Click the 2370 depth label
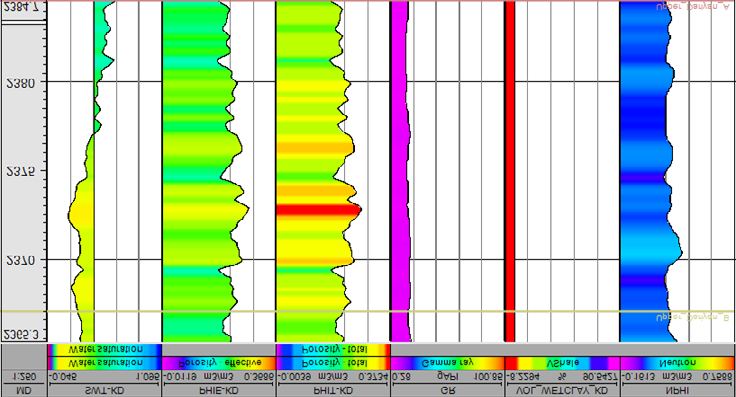The image size is (736, 397). (21, 261)
